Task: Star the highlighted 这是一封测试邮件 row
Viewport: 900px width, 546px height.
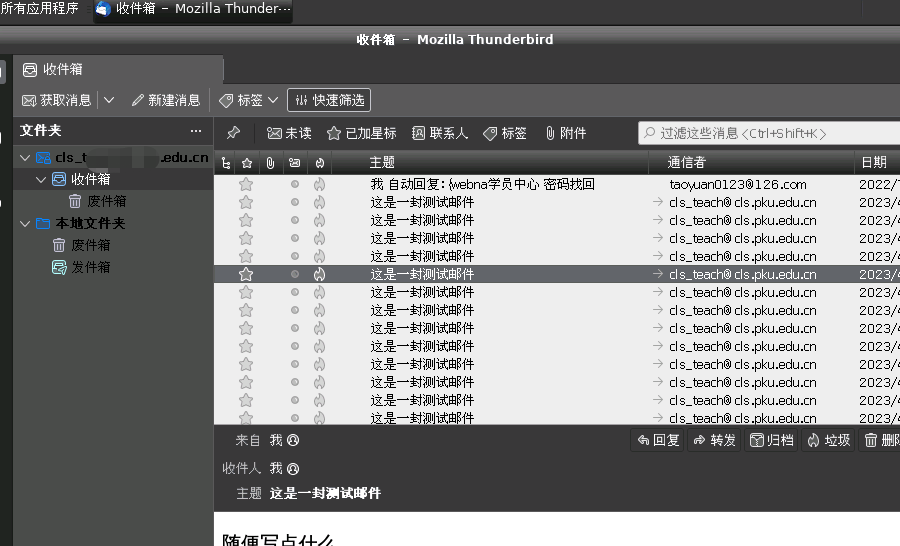Action: coord(246,274)
